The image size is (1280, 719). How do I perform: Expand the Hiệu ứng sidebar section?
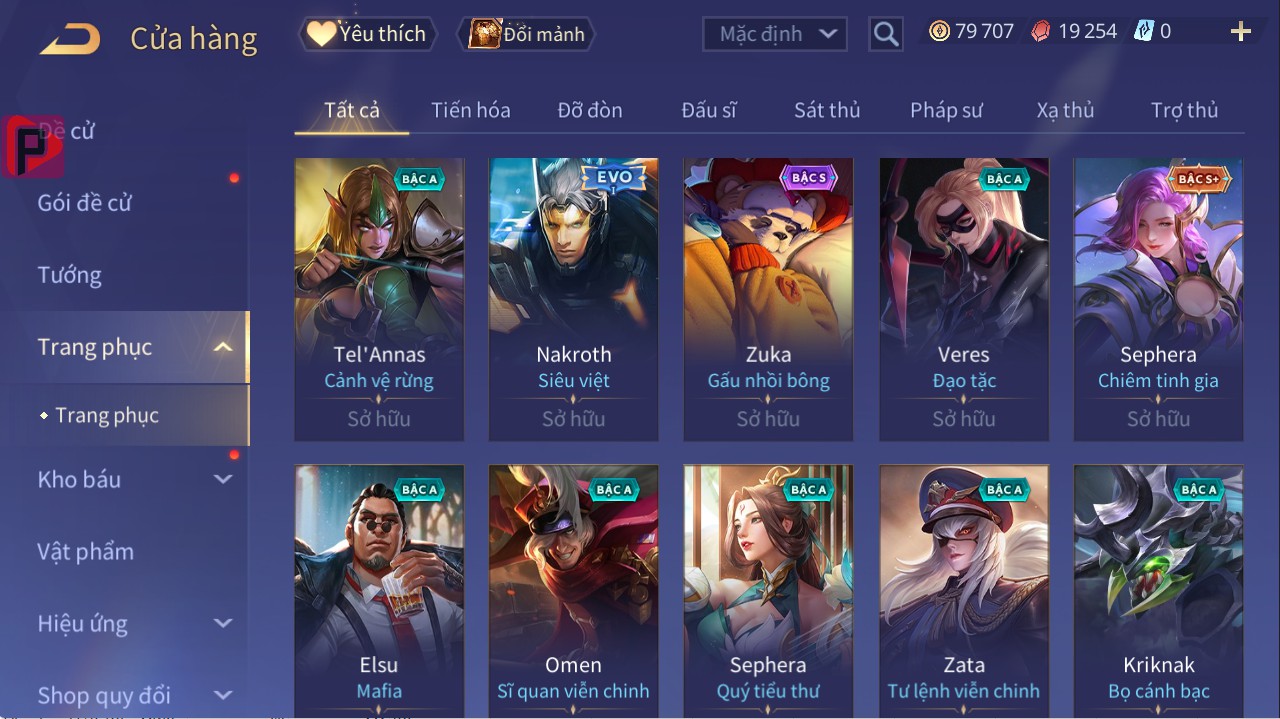pos(223,623)
